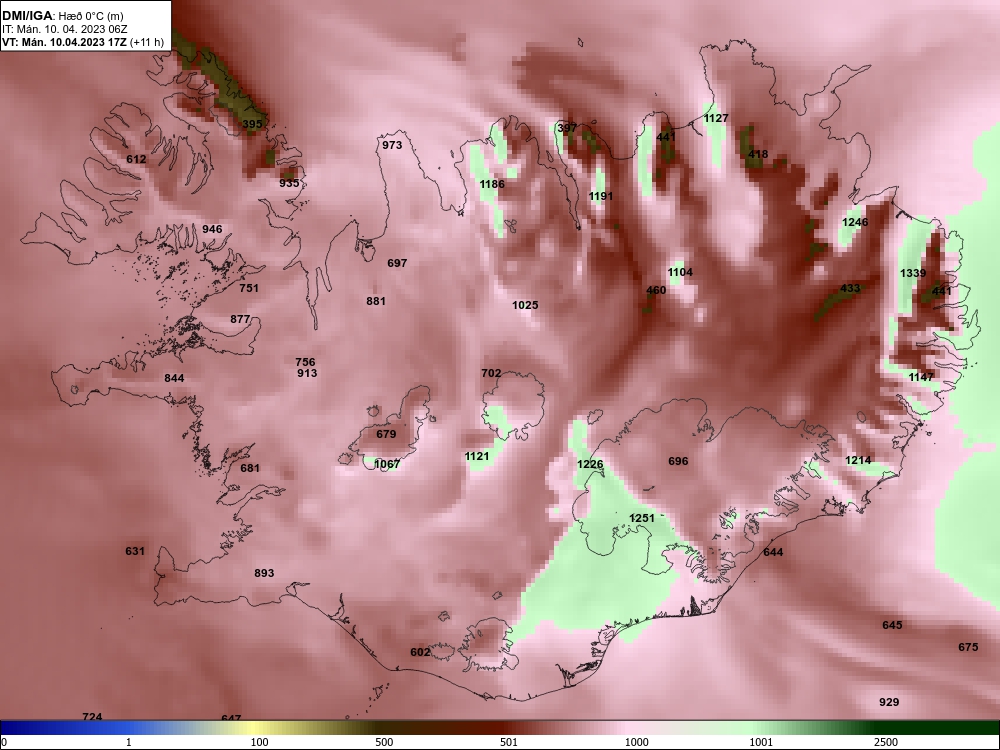Click the 696 value on the glacier
This screenshot has width=1000, height=750.
pos(679,461)
